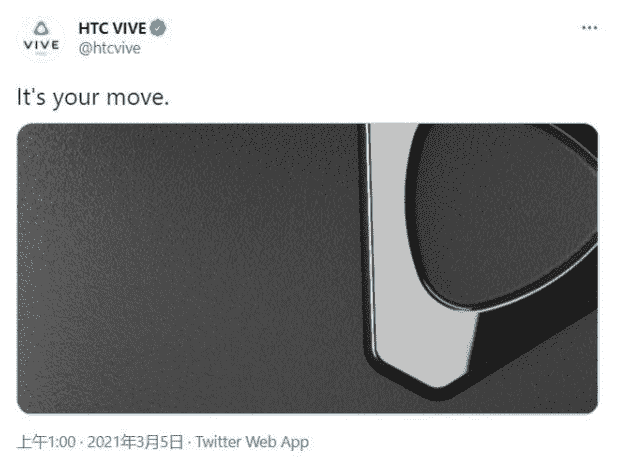Click the empty dark gray area of image
The image size is (623, 465).
tap(187, 269)
